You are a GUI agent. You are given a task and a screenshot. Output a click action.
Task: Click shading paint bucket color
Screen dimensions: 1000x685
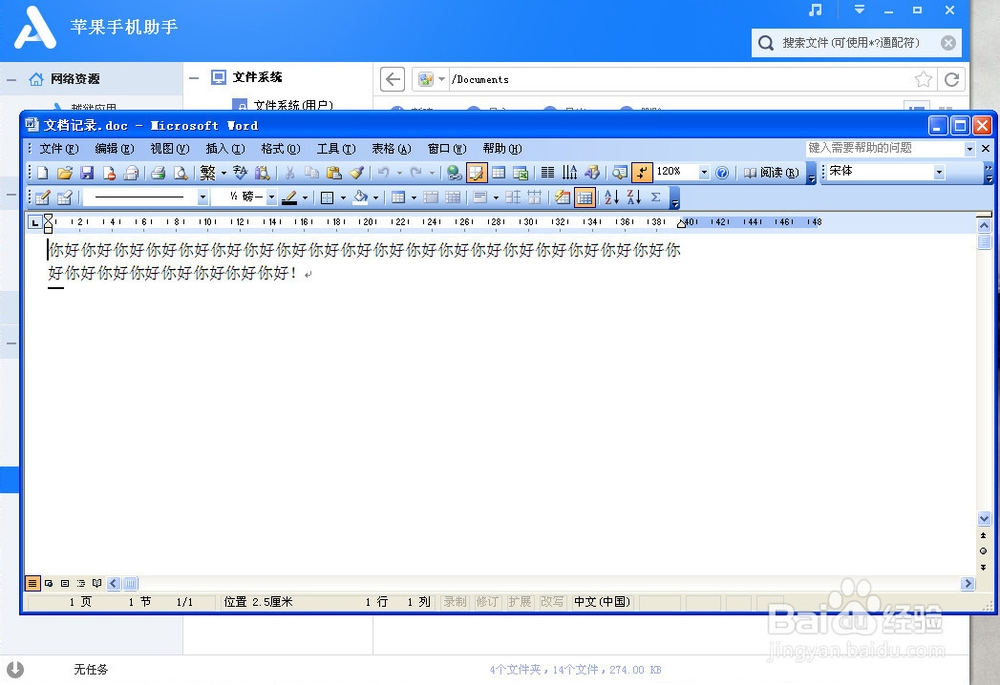(x=360, y=198)
